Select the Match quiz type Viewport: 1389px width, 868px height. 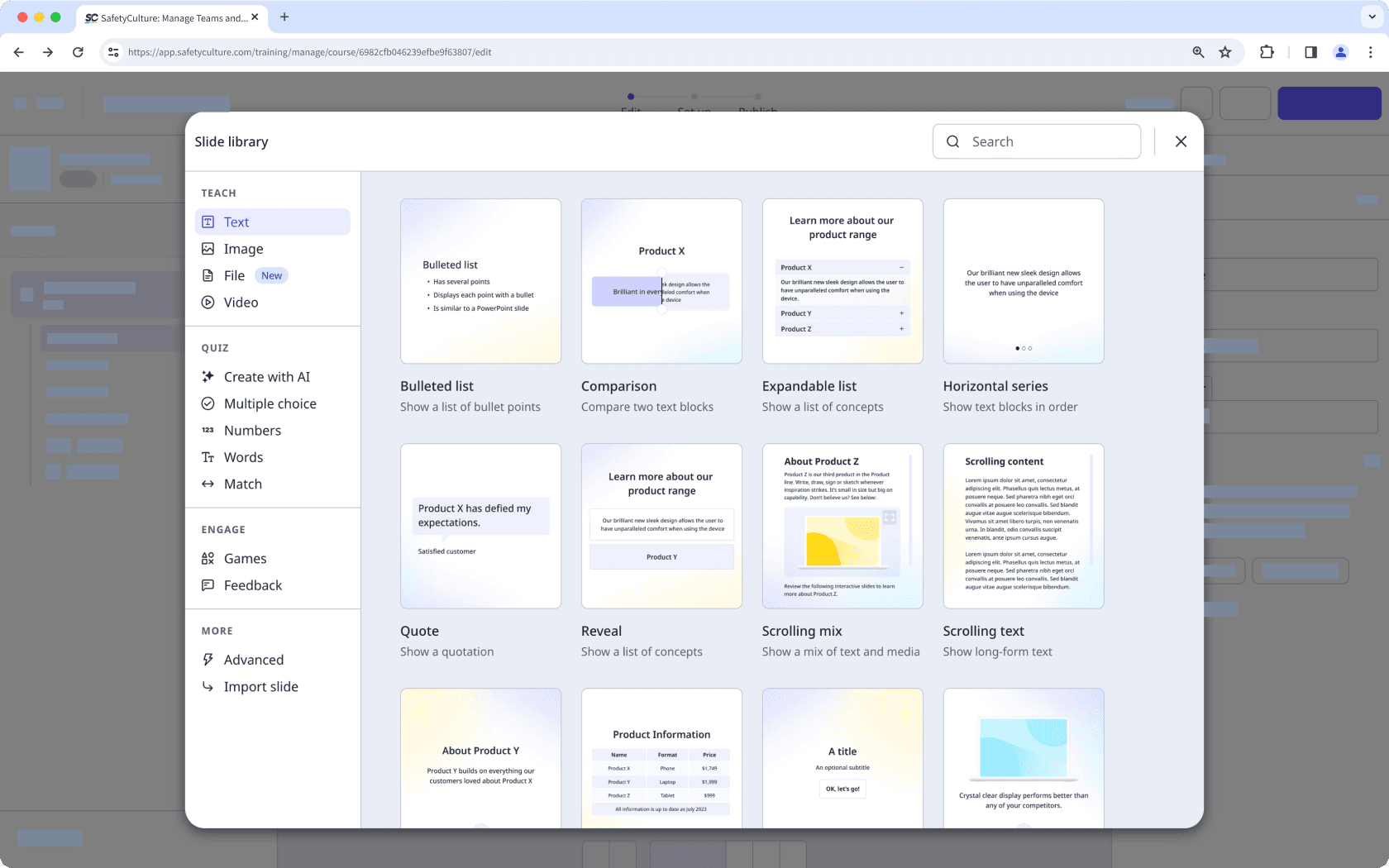coord(242,484)
